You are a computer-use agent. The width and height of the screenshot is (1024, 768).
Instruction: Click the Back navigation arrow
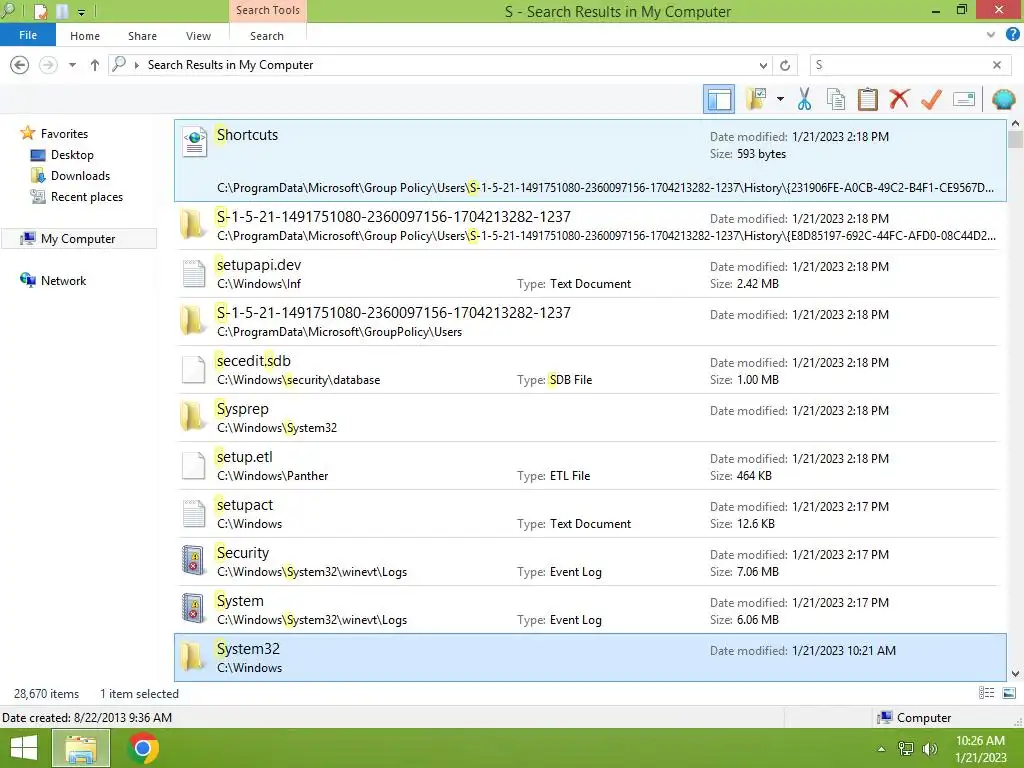coord(20,65)
